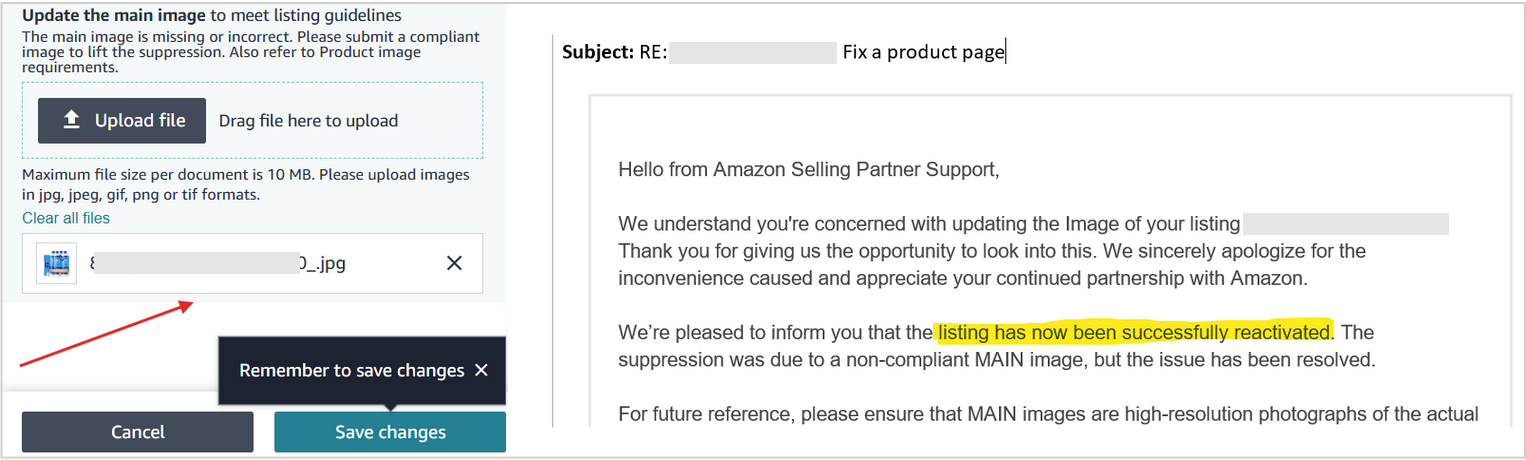Click the uploaded image thumbnail icon
This screenshot has height=460, width=1526.
pos(57,264)
